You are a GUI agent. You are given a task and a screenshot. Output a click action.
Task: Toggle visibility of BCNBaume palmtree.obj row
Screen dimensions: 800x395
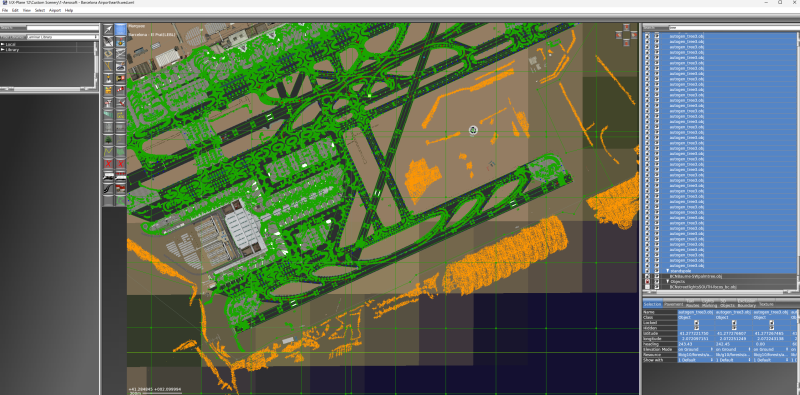click(x=657, y=276)
